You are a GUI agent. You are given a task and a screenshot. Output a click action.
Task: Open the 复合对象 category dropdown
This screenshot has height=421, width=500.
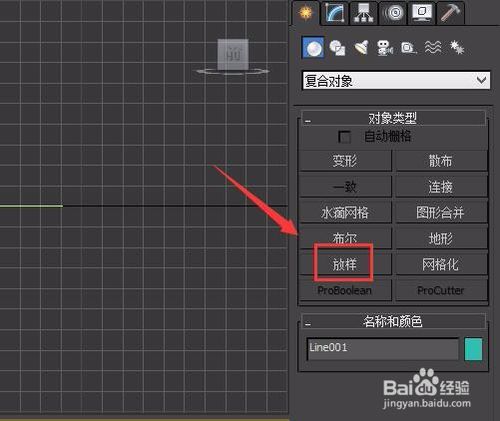[x=396, y=80]
